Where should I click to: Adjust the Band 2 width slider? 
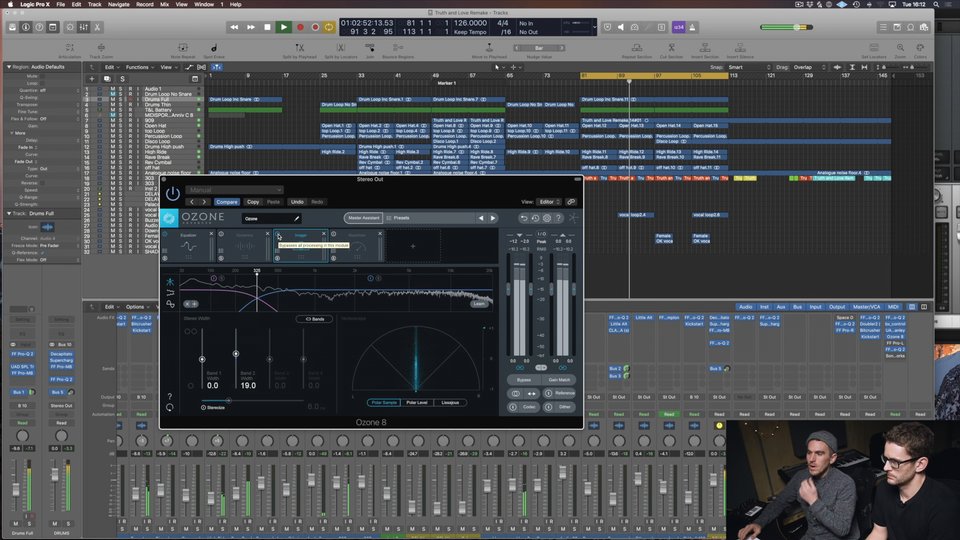236,353
